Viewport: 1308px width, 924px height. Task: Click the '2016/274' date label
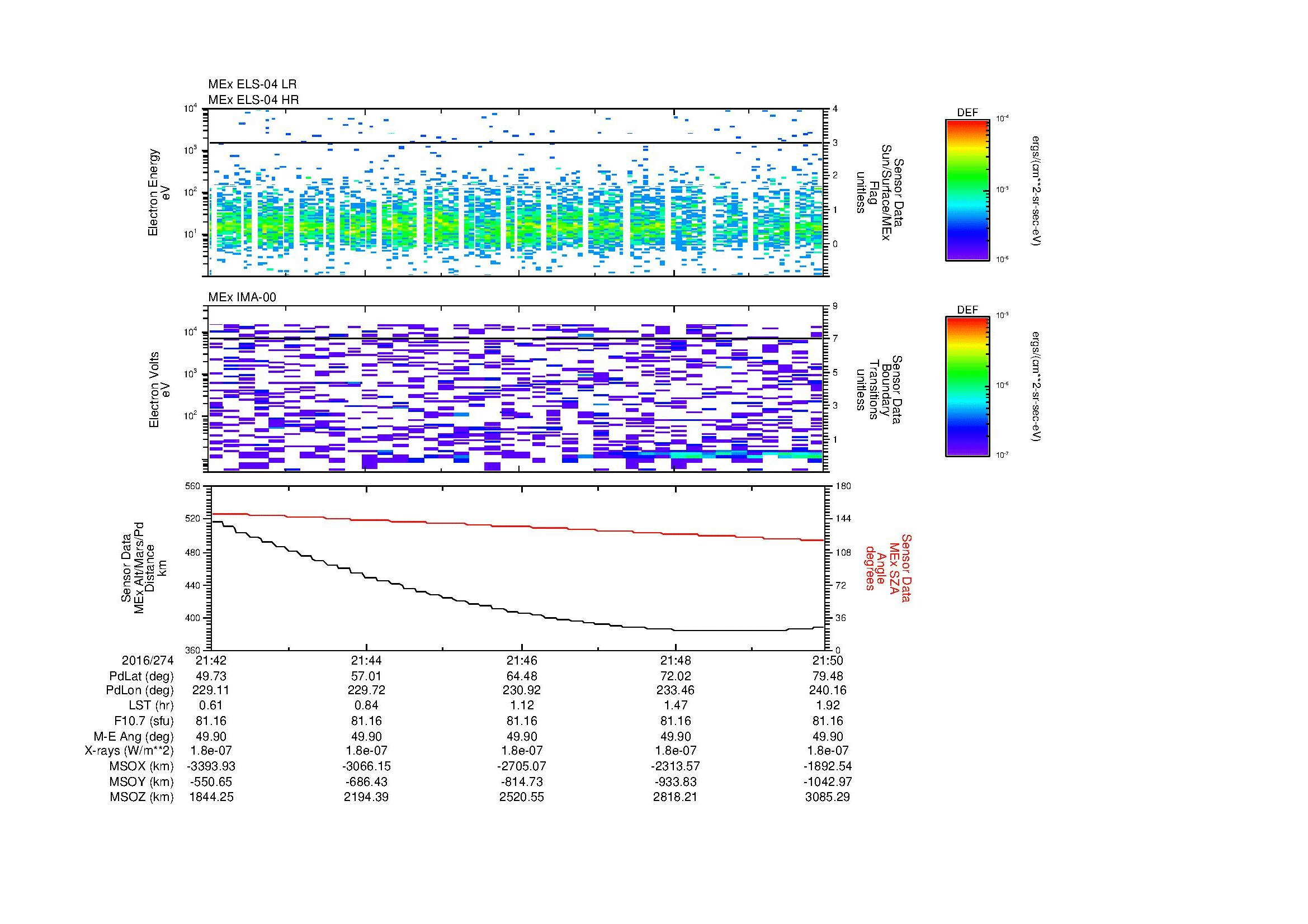point(147,661)
